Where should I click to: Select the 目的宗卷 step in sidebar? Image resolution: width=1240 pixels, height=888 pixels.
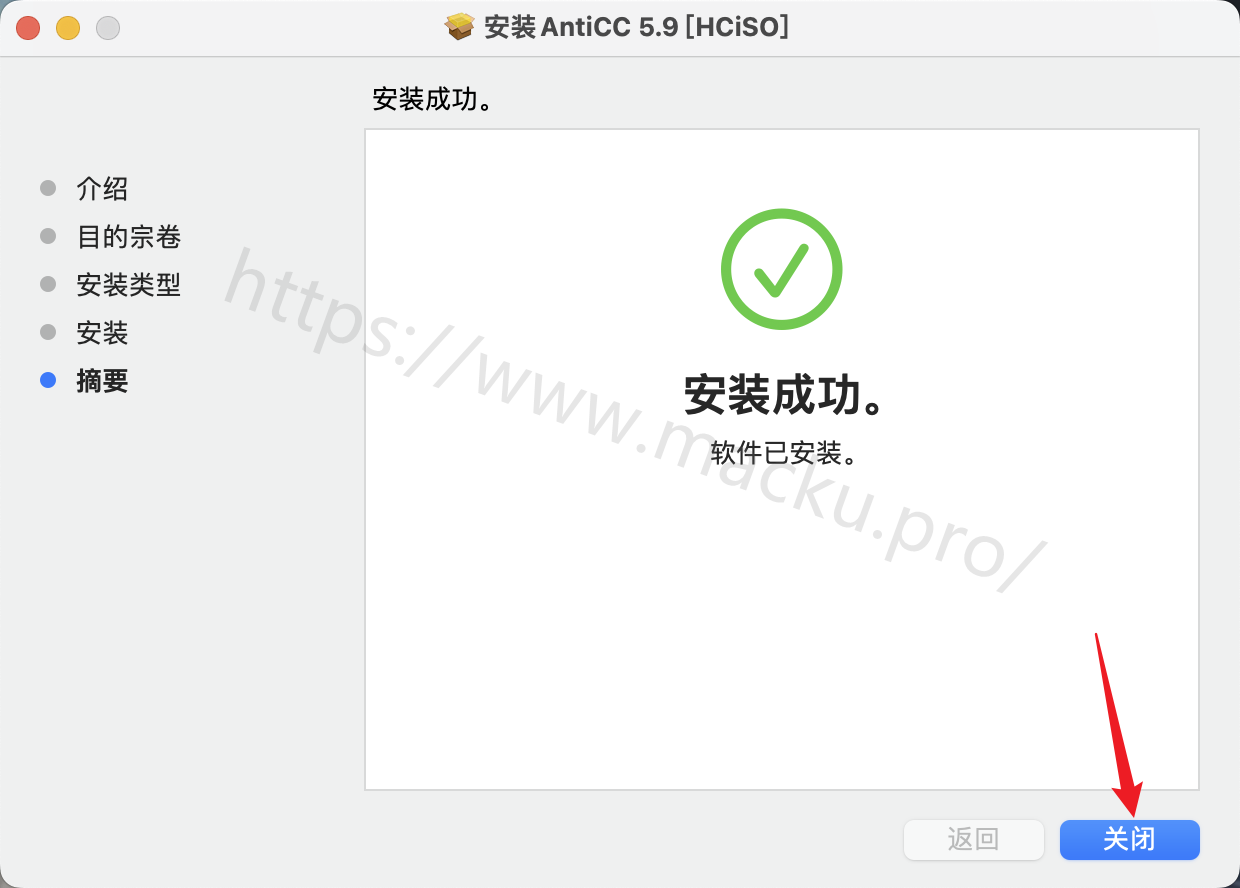[x=129, y=237]
